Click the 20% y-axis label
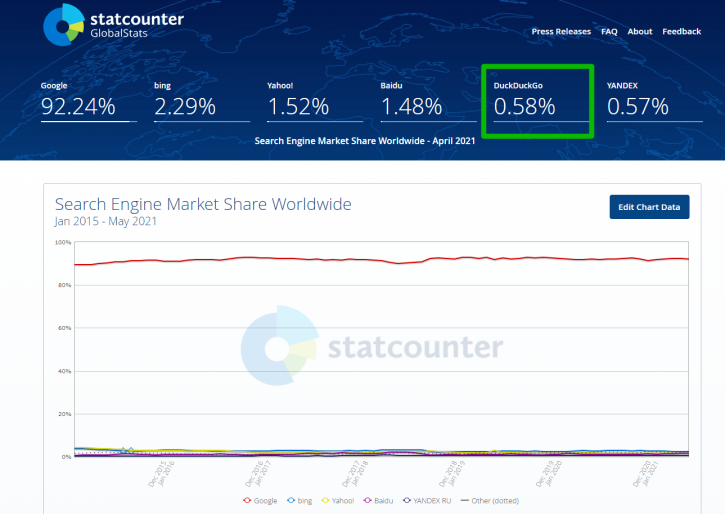This screenshot has width=725, height=514. point(64,414)
